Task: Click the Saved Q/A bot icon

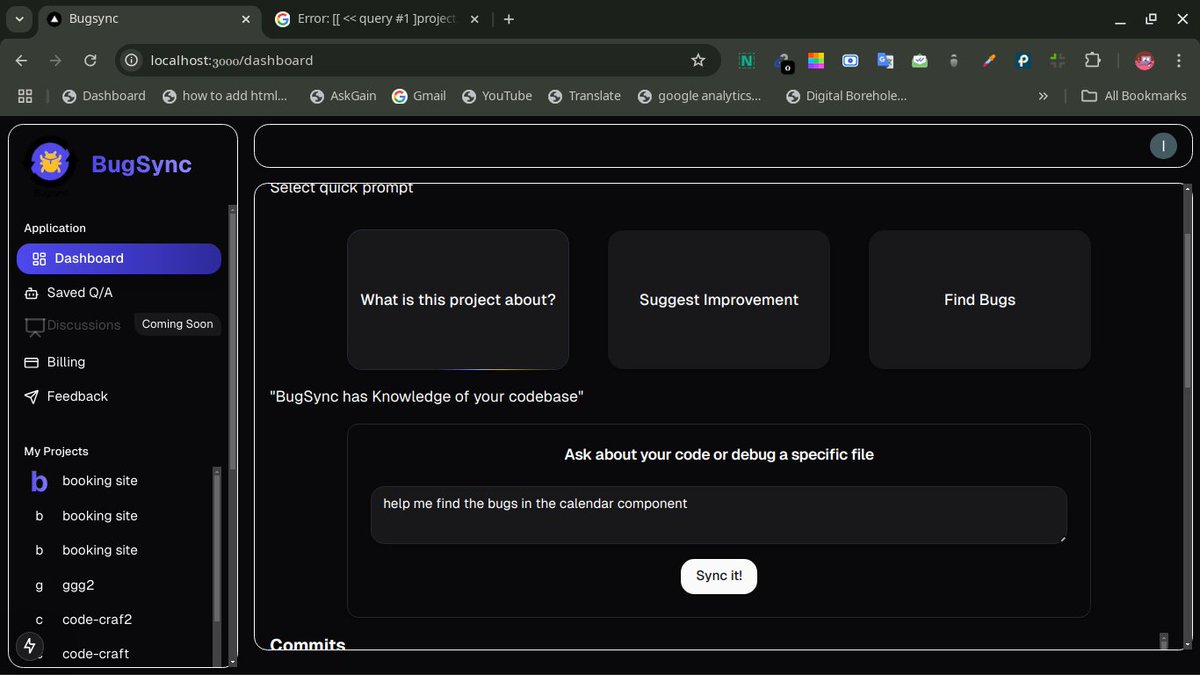Action: tap(31, 293)
